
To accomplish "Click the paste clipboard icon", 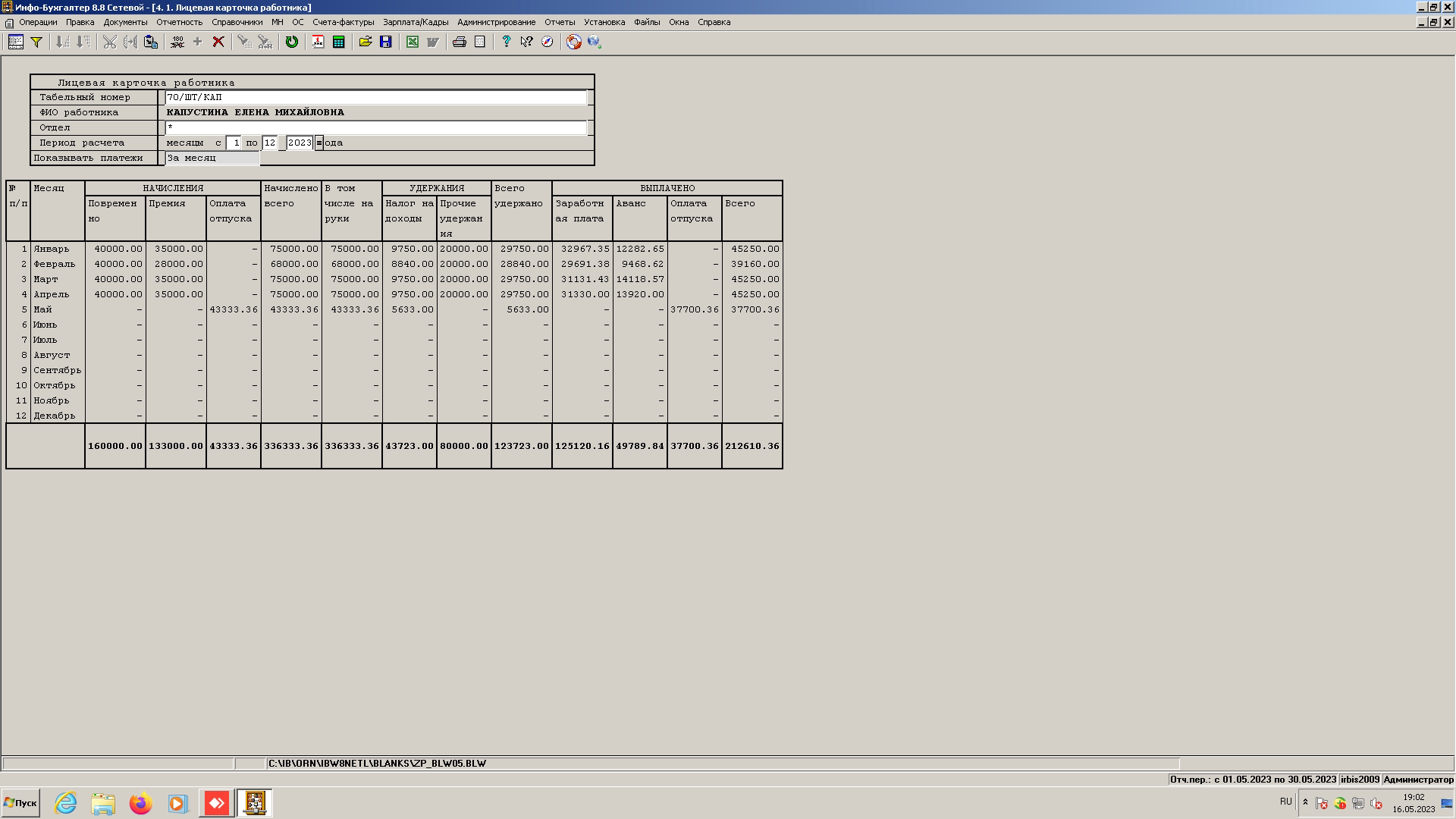I will tap(151, 42).
